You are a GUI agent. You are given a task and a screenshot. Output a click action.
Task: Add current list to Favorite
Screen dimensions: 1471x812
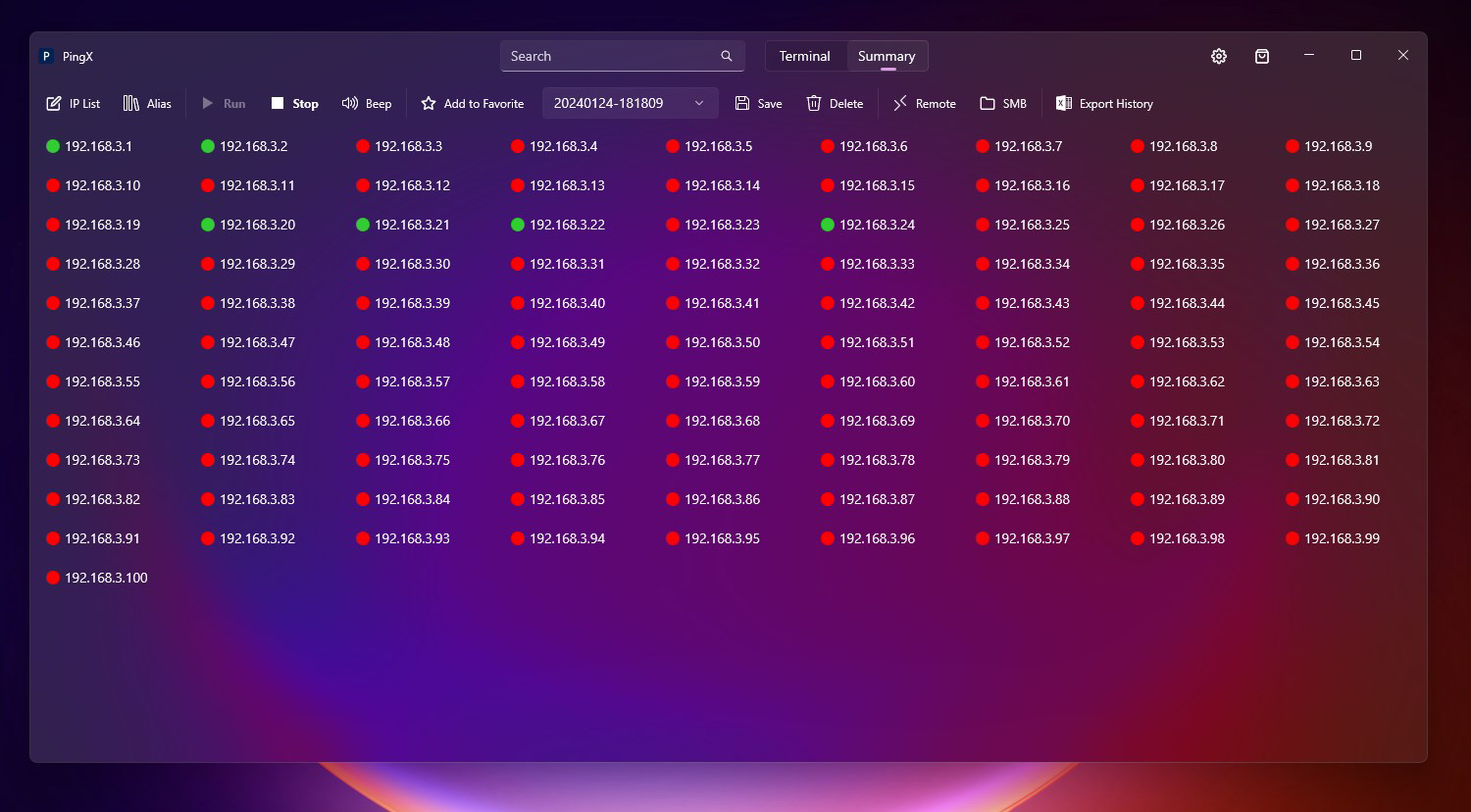pos(473,103)
